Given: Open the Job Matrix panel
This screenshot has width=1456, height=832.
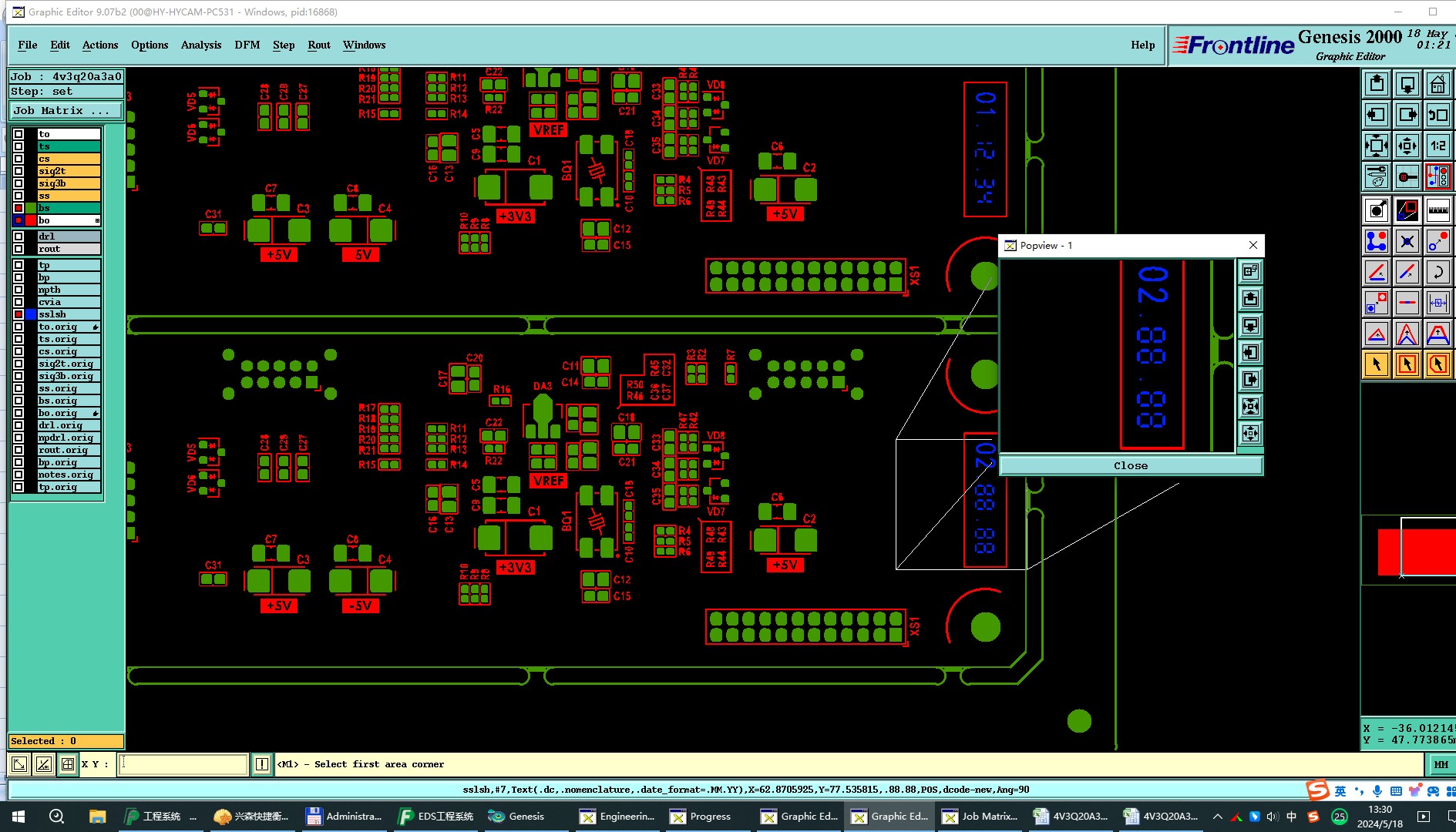Looking at the screenshot, I should point(66,111).
